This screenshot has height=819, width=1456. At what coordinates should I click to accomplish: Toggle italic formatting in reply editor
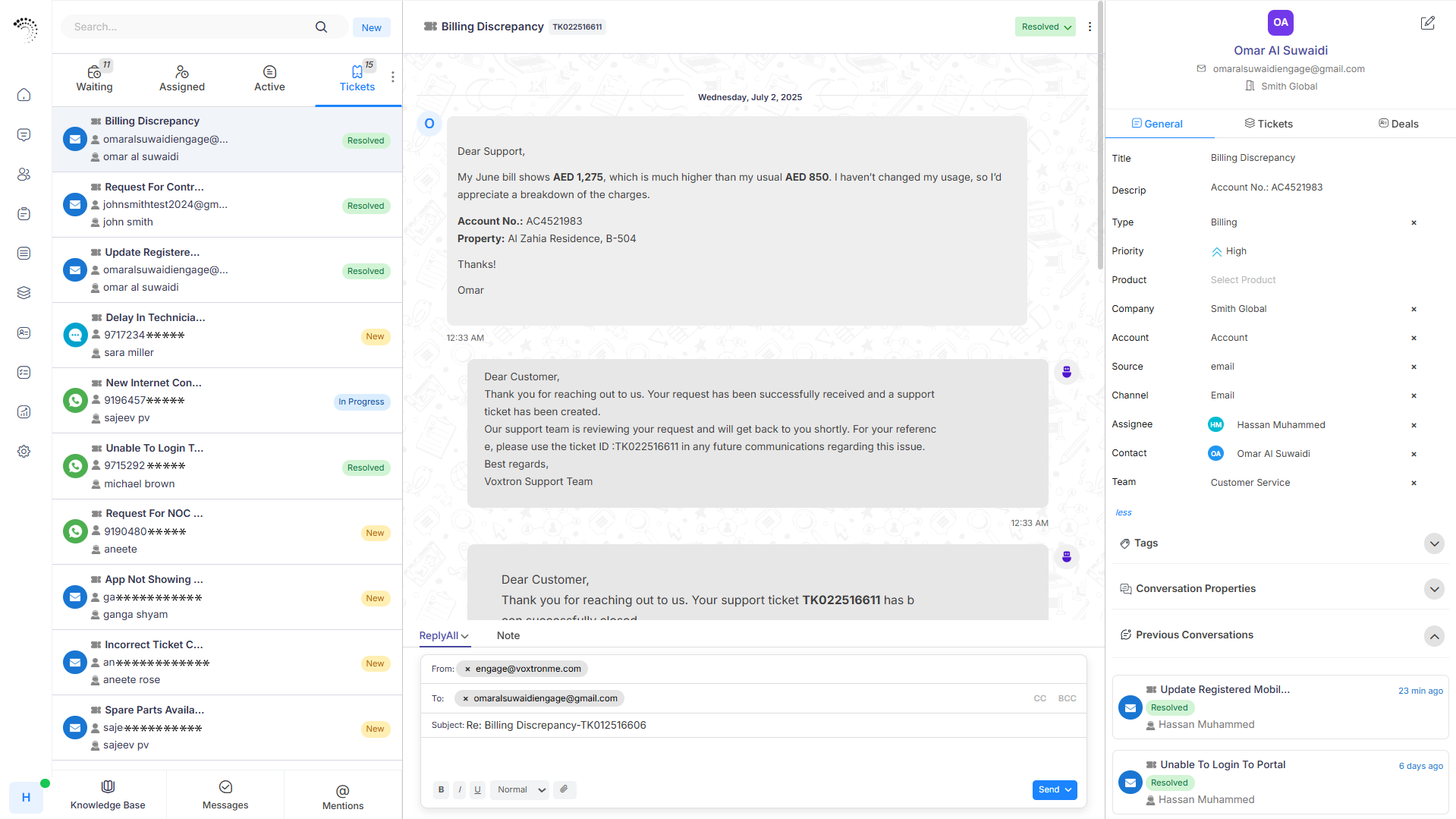pos(460,789)
